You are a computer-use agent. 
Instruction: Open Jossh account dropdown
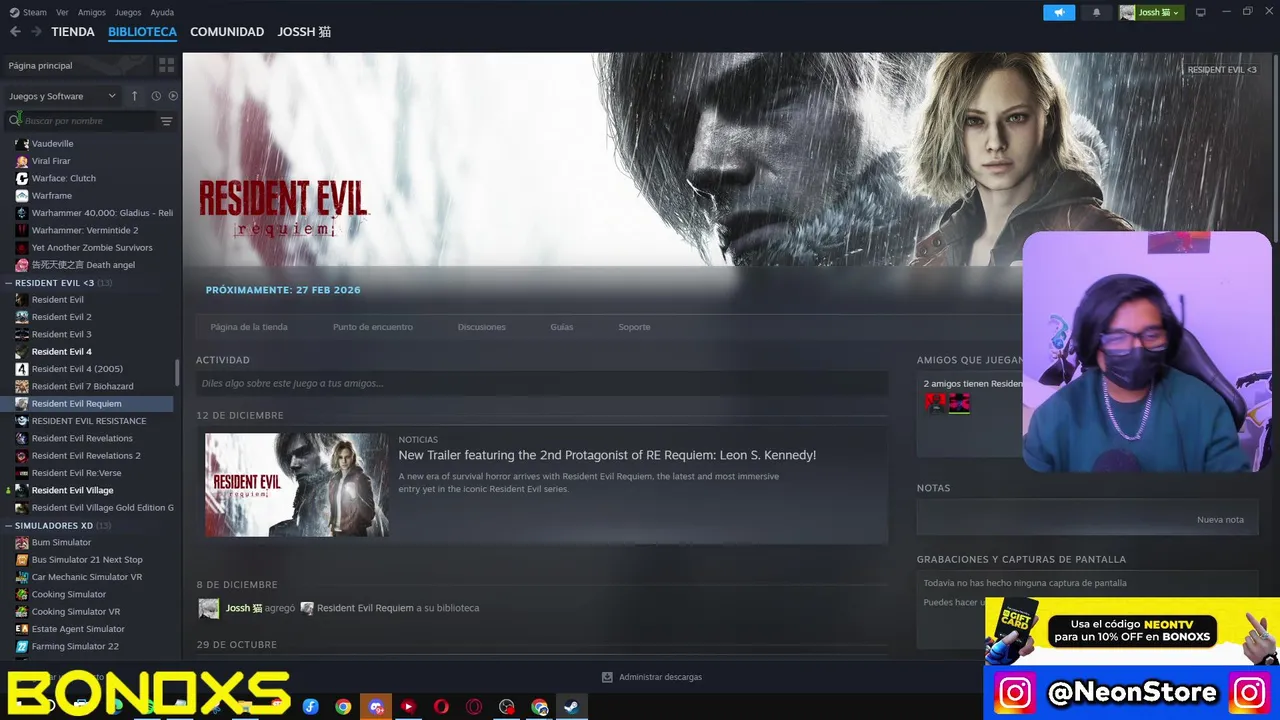1150,12
